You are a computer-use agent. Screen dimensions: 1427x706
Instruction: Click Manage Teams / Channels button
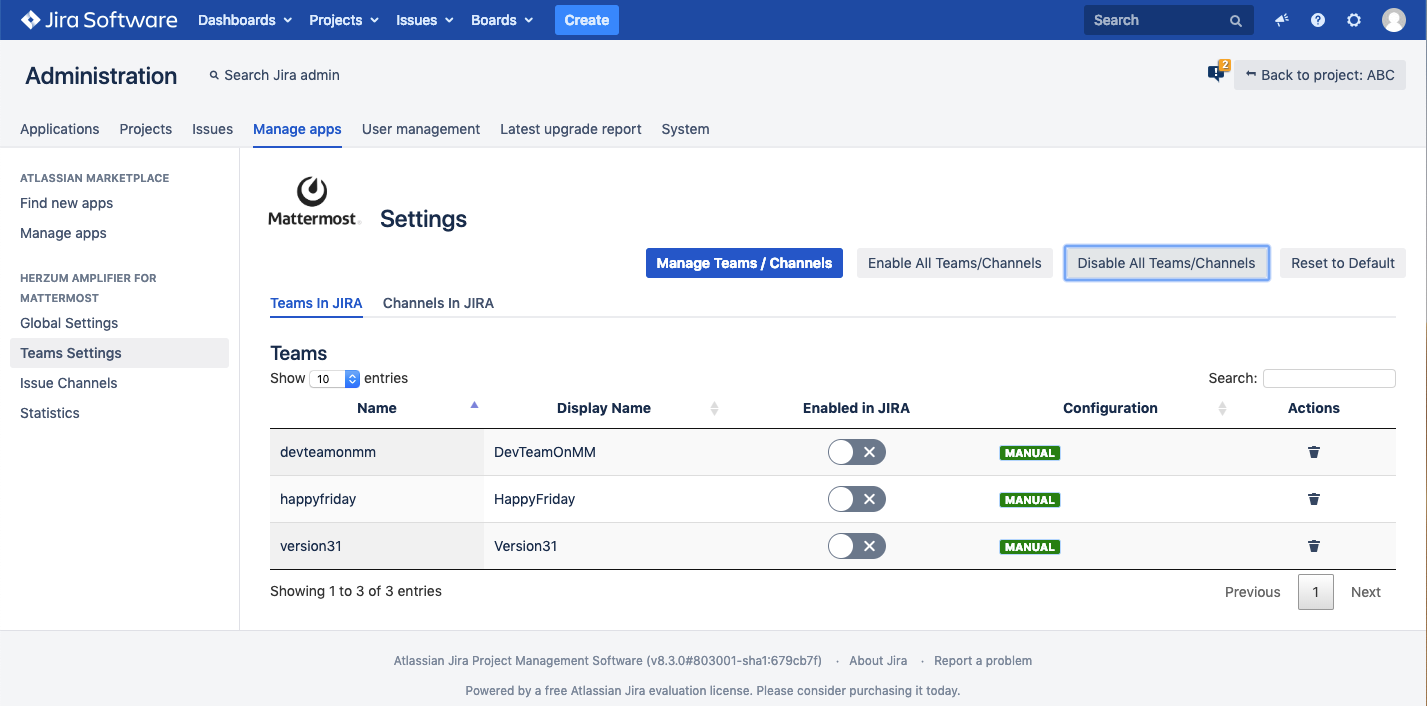[x=744, y=263]
